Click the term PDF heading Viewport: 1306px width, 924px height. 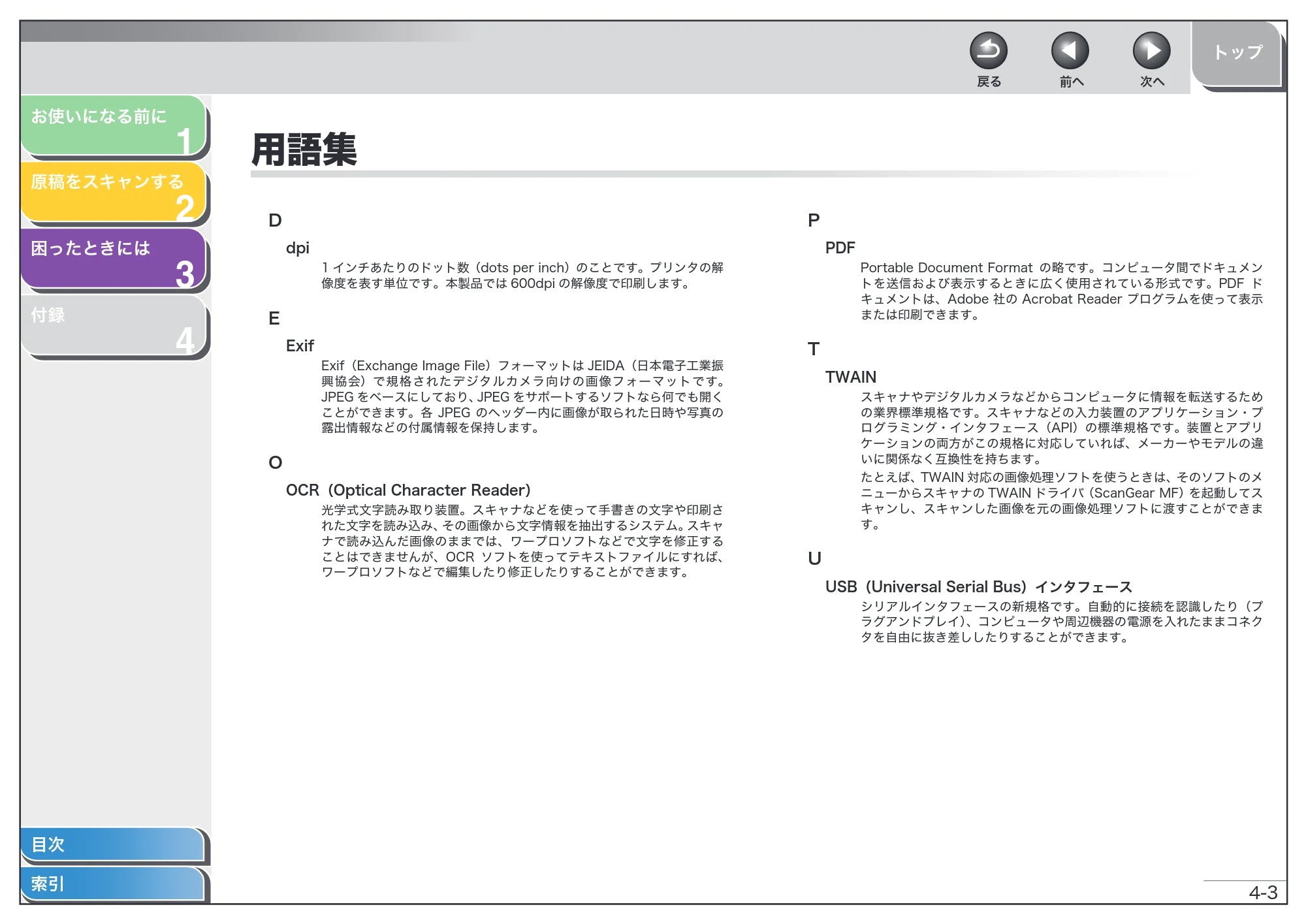(840, 248)
